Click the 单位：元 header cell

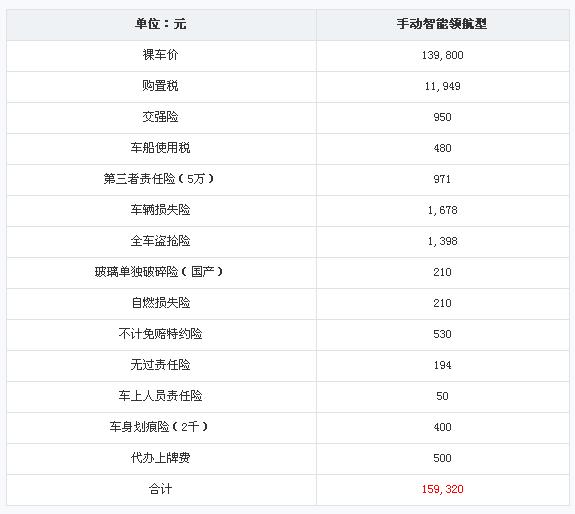tap(161, 24)
